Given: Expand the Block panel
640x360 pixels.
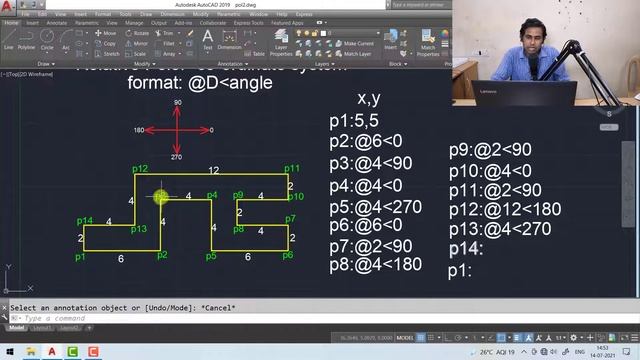Looking at the screenshot, I should 398,64.
